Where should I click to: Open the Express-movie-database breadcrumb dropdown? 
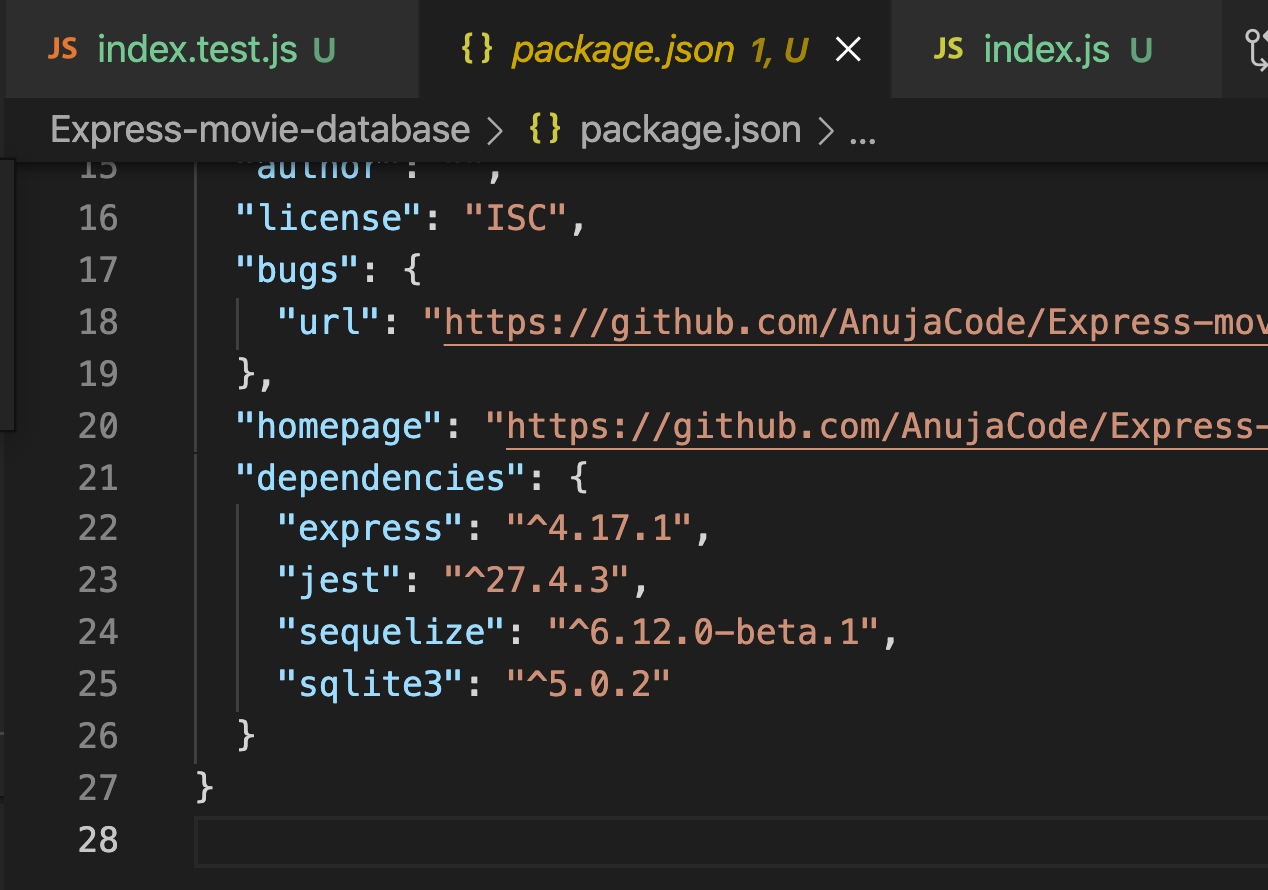262,128
